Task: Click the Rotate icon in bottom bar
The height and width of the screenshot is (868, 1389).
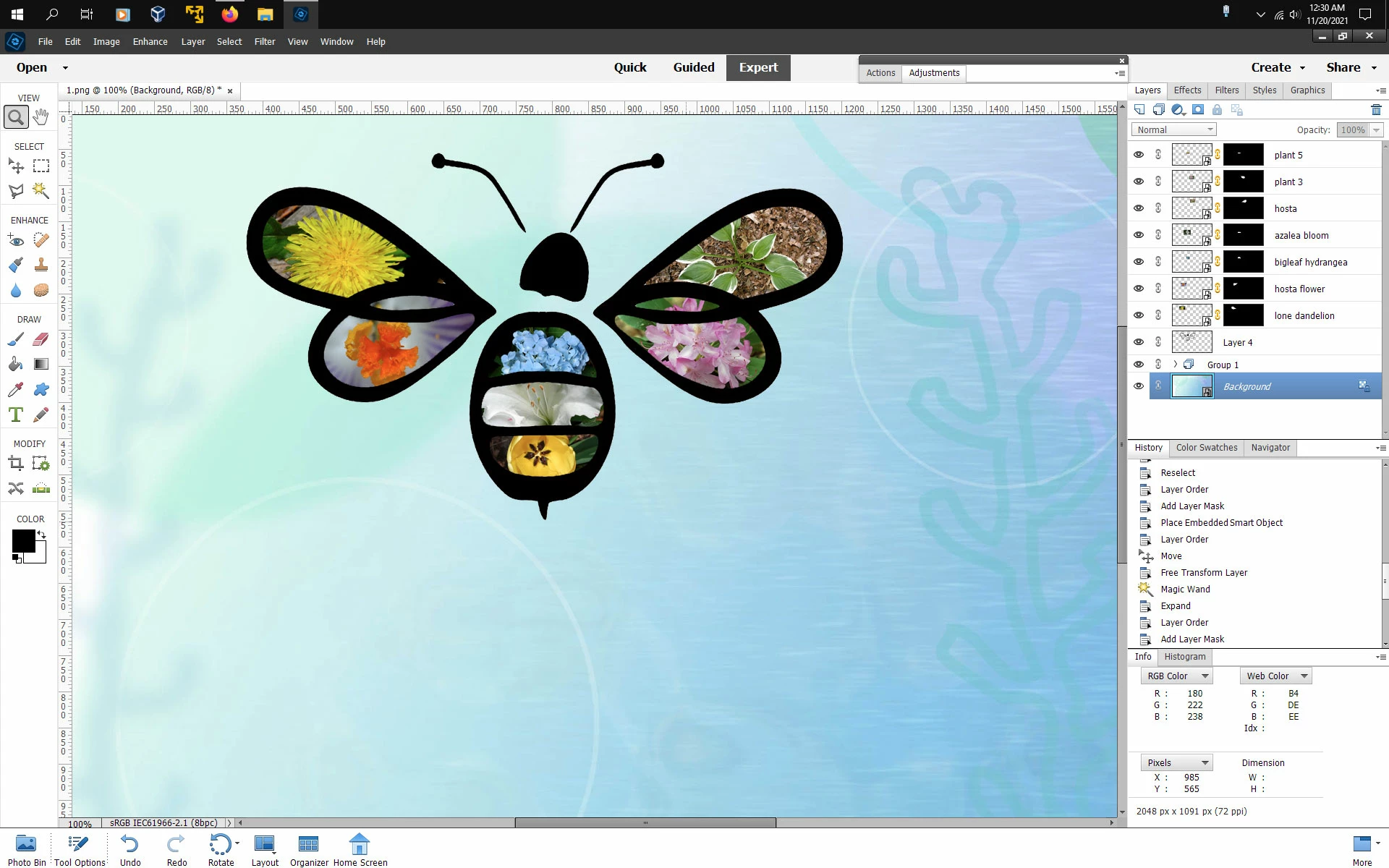Action: 220,845
